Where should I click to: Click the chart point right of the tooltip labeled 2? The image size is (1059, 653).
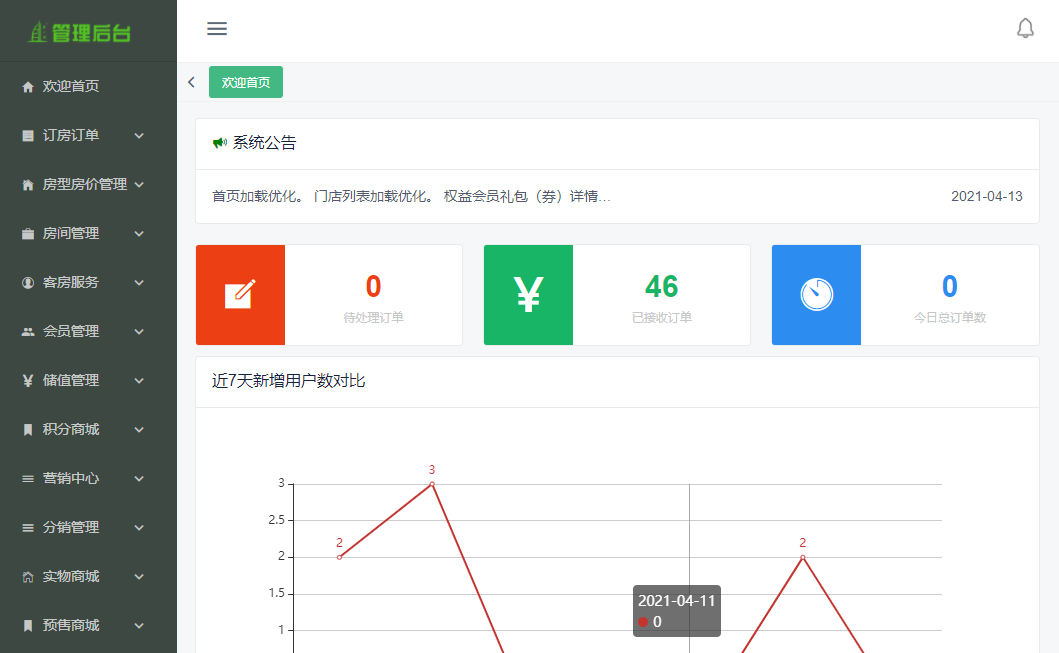click(802, 557)
